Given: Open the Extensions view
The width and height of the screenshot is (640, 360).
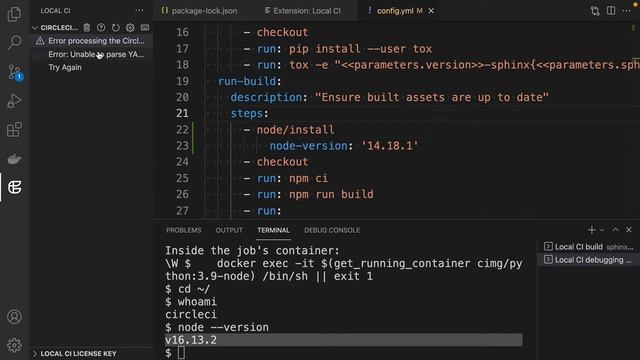Looking at the screenshot, I should (14, 129).
